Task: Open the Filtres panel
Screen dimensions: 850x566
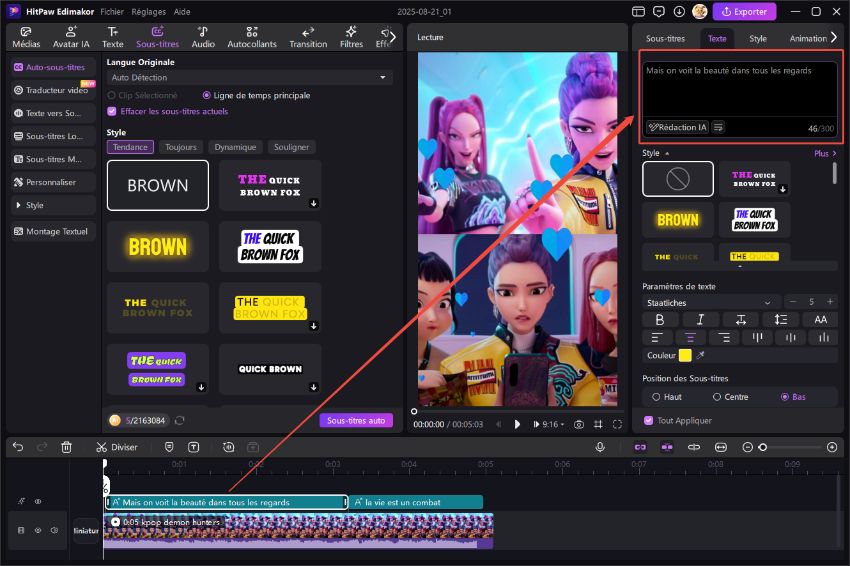Action: pyautogui.click(x=351, y=37)
